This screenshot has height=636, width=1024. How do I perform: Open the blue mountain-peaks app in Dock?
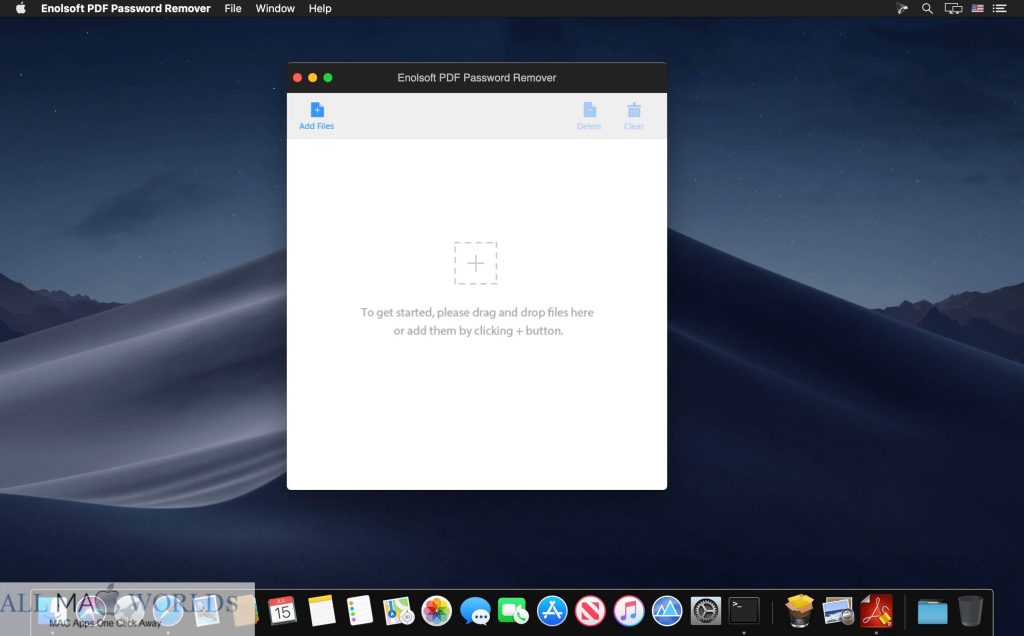click(x=667, y=611)
